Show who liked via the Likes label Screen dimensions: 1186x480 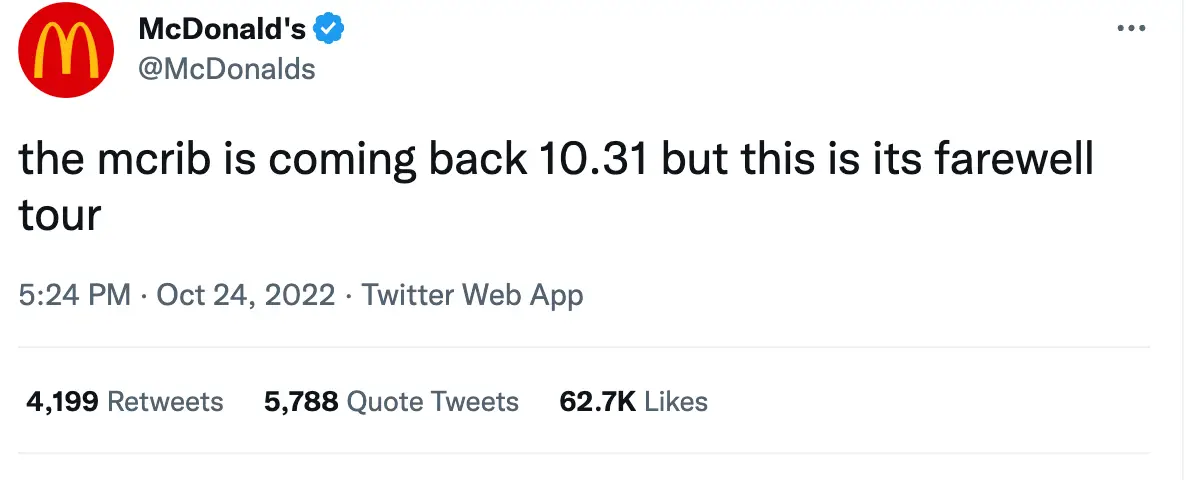click(x=676, y=402)
